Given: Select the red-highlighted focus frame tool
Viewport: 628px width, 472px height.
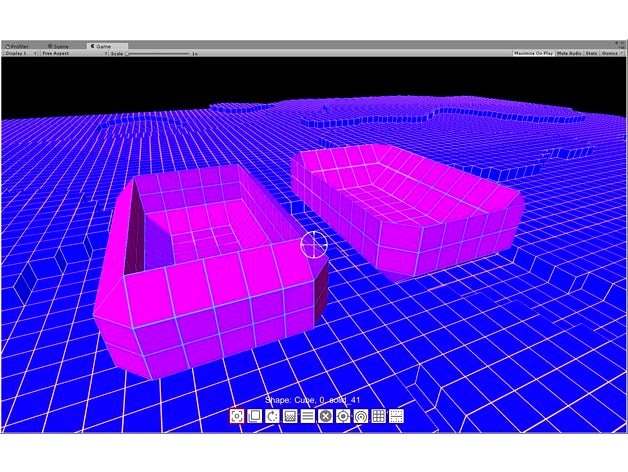Looking at the screenshot, I should 237,416.
